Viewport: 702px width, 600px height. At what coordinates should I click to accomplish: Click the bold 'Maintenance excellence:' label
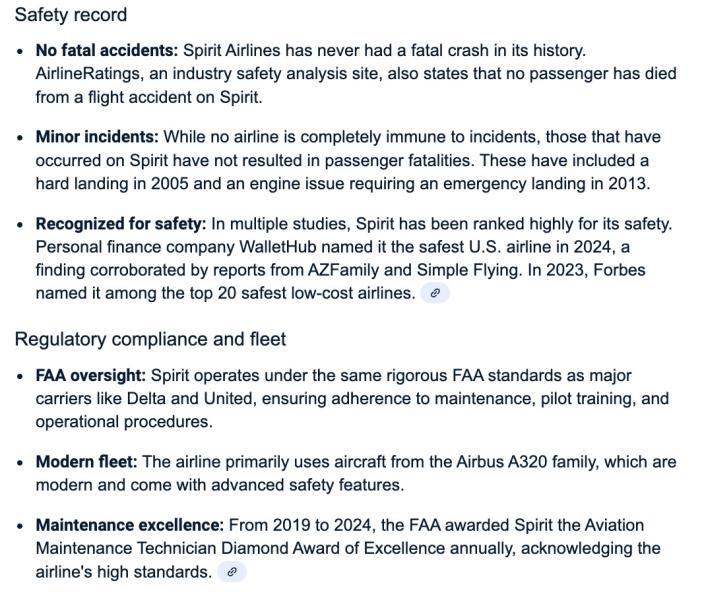click(x=129, y=525)
